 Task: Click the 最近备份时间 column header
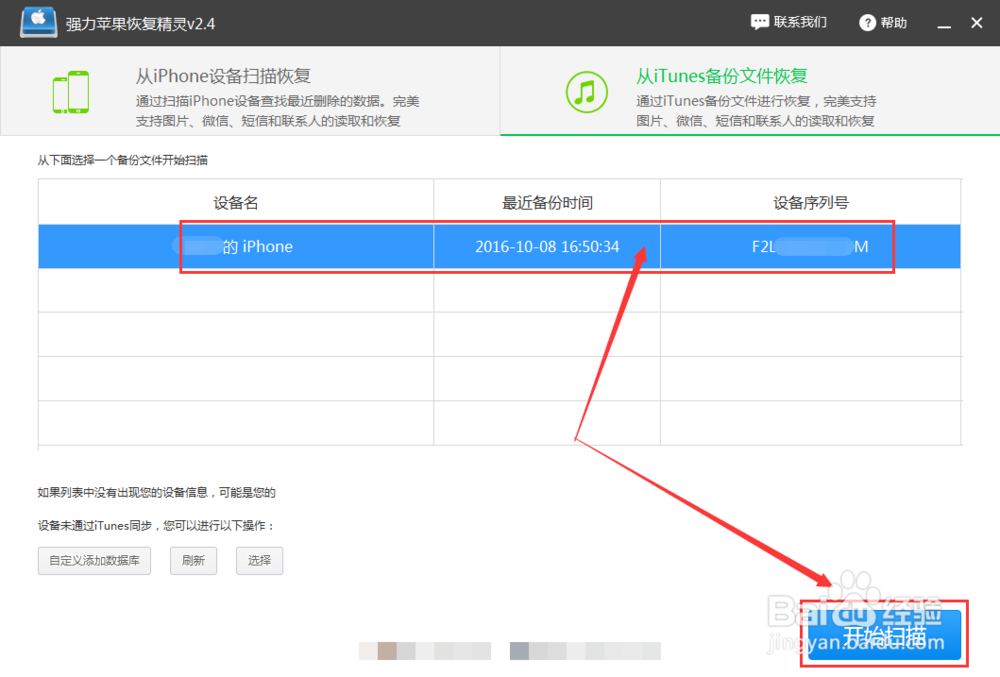[x=546, y=201]
